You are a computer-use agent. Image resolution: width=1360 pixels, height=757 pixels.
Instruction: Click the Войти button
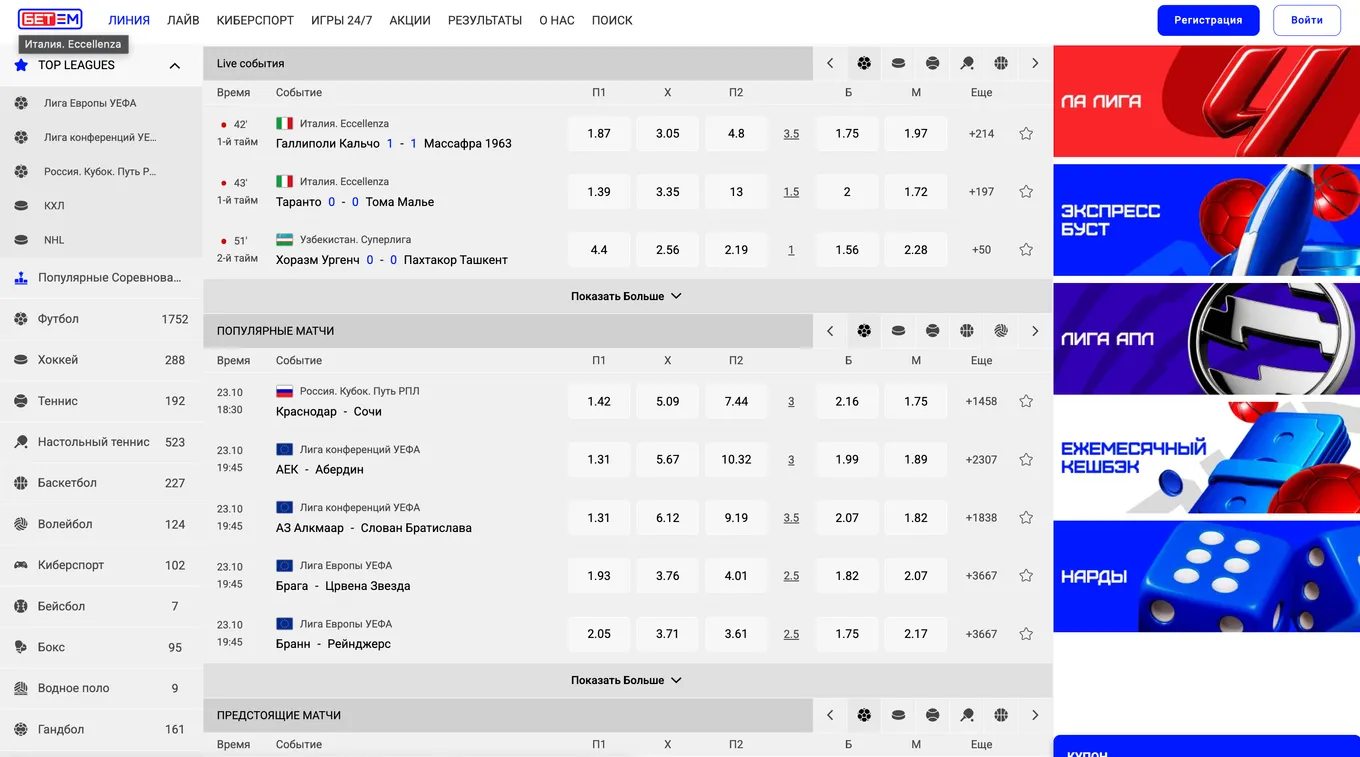(1307, 20)
